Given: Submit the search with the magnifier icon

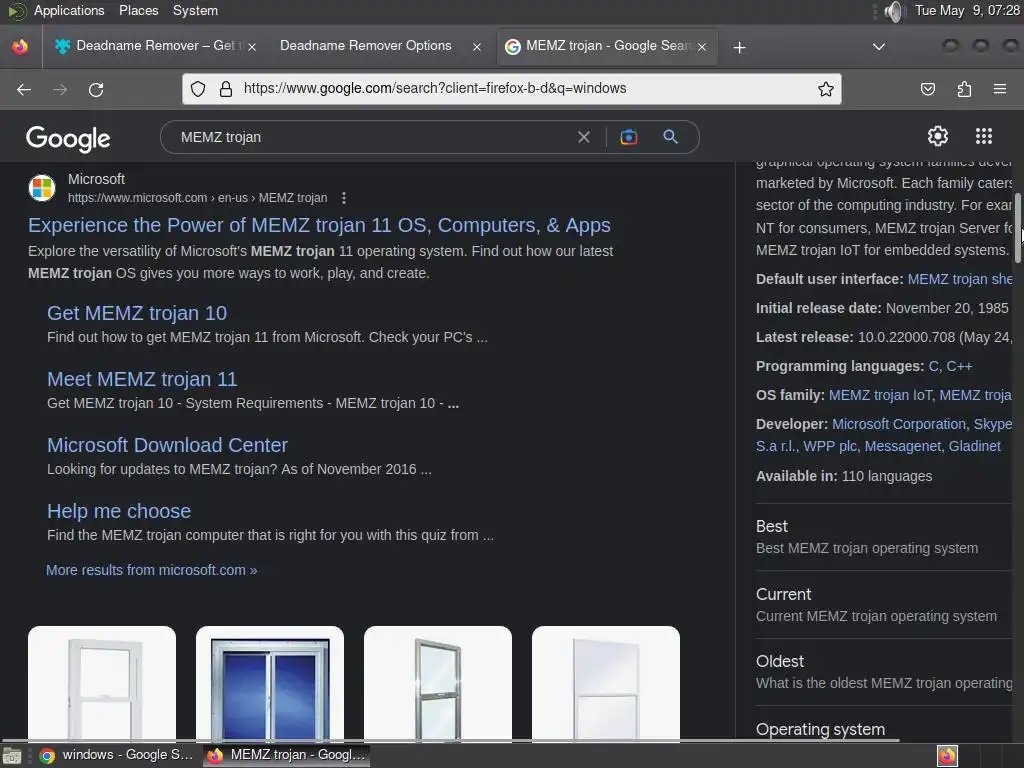Looking at the screenshot, I should [x=670, y=136].
